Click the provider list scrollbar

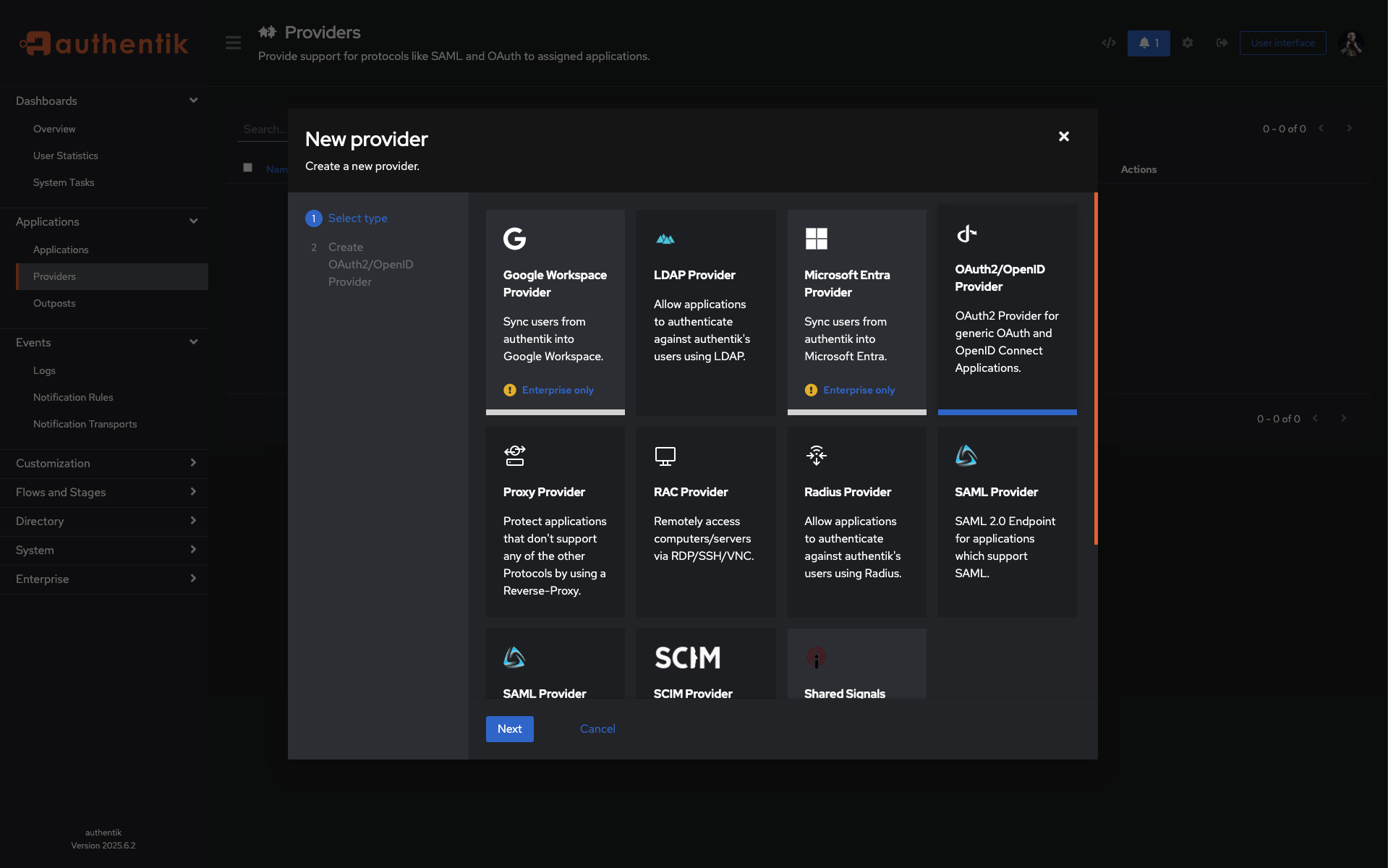tap(1096, 368)
